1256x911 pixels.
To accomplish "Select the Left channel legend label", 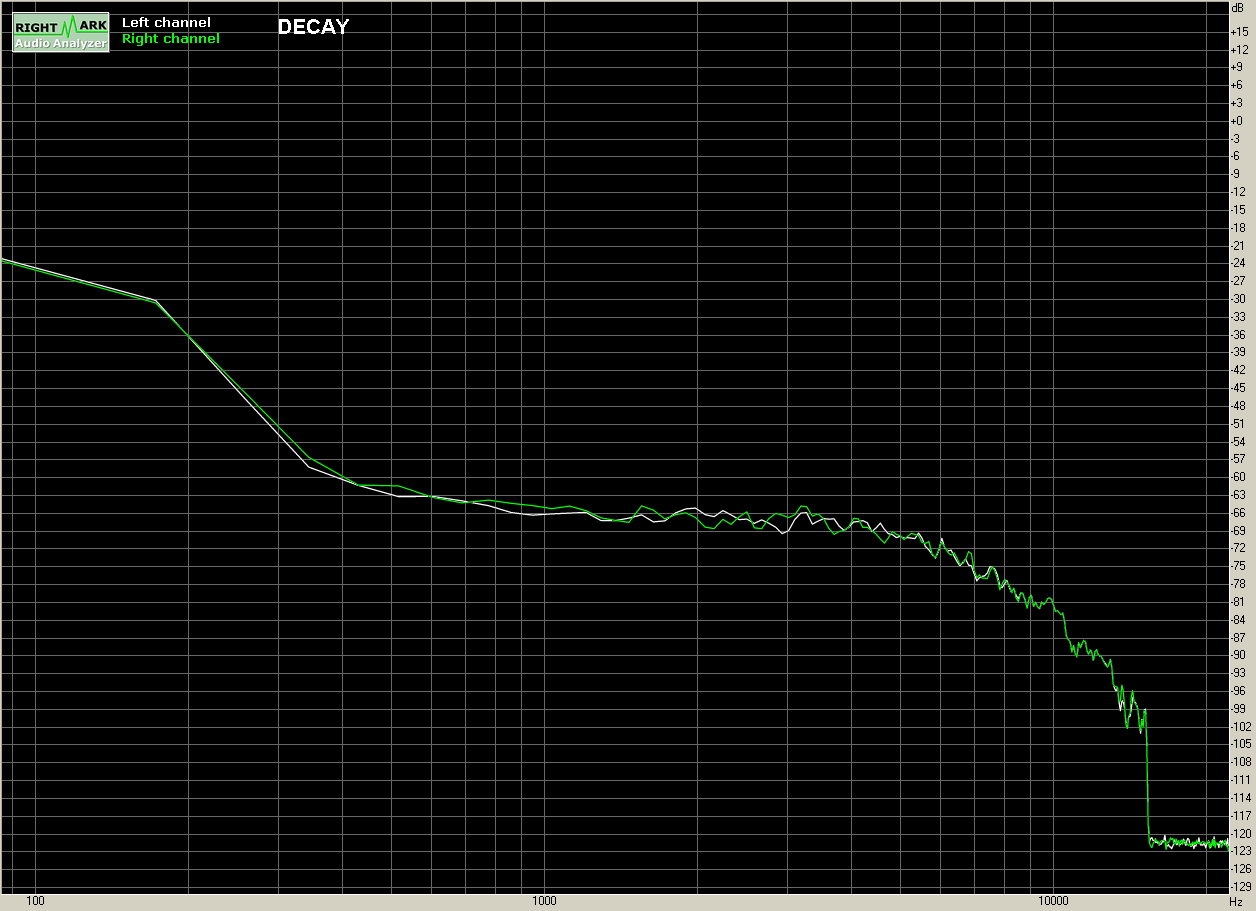I will tap(166, 23).
